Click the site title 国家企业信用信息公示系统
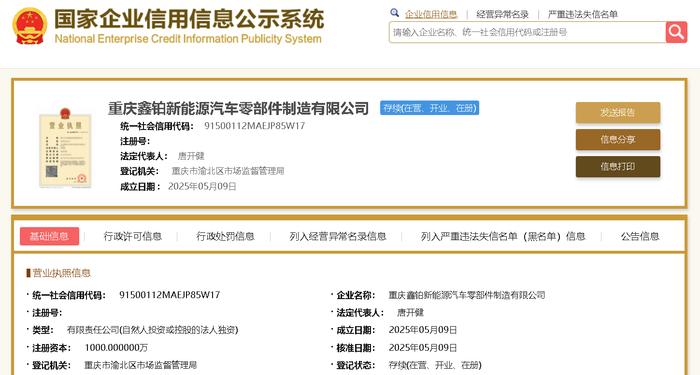Viewport: 700px width, 375px height. pyautogui.click(x=189, y=19)
